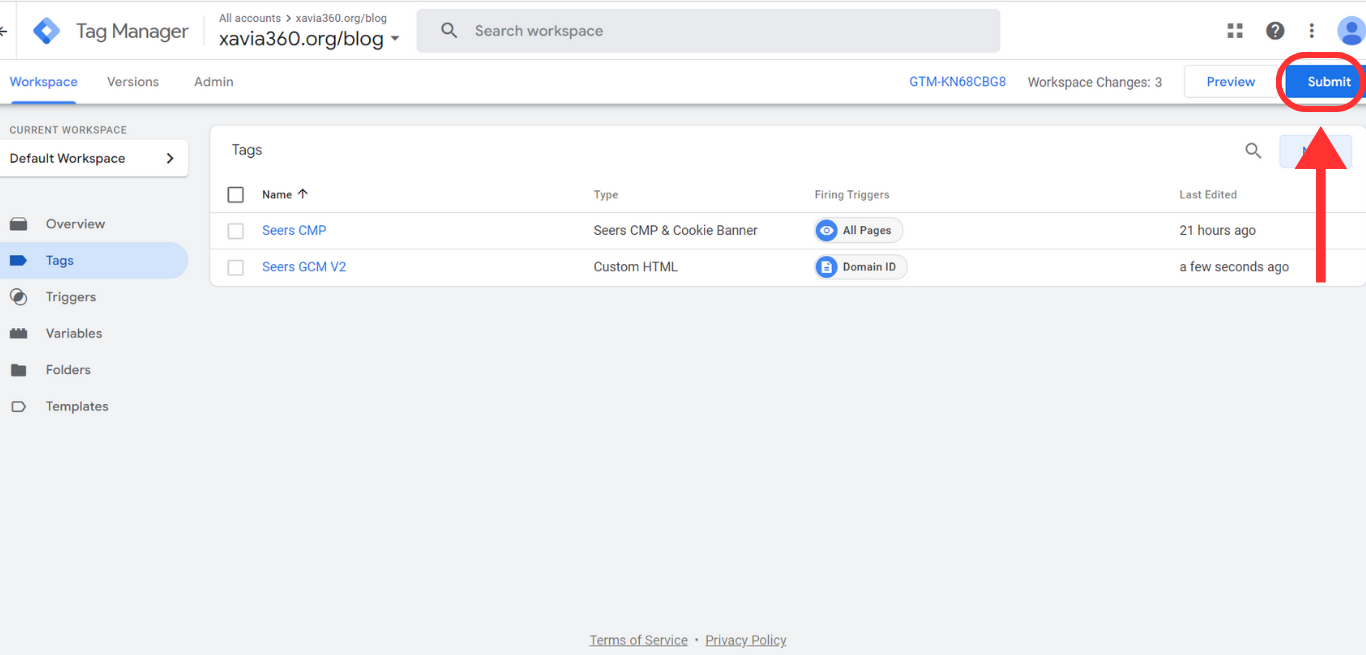This screenshot has width=1366, height=655.
Task: Tick the checkbox for Seers CMP
Action: point(236,231)
